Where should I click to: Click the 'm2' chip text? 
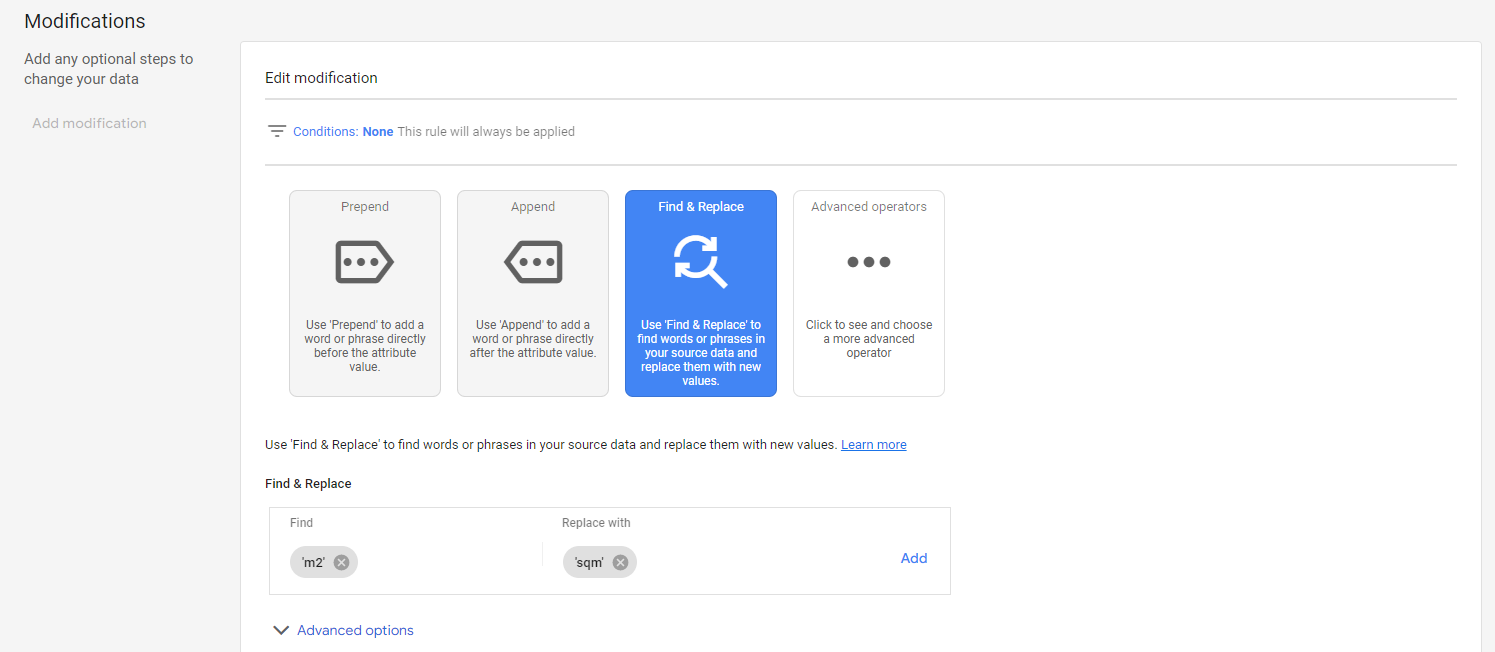313,562
